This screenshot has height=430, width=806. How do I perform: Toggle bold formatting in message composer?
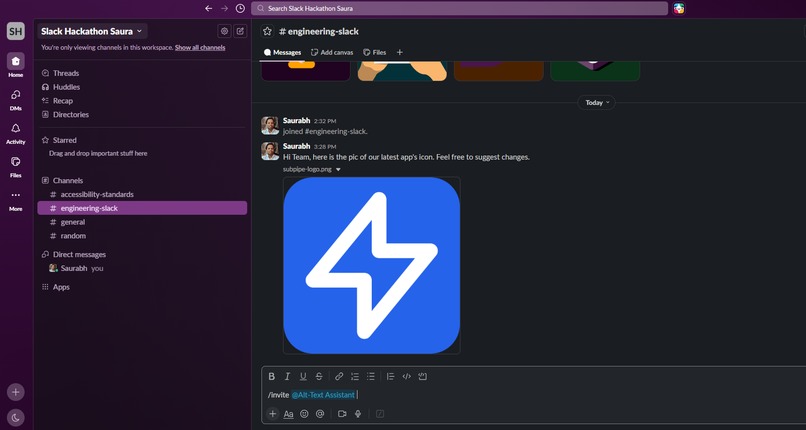point(271,377)
